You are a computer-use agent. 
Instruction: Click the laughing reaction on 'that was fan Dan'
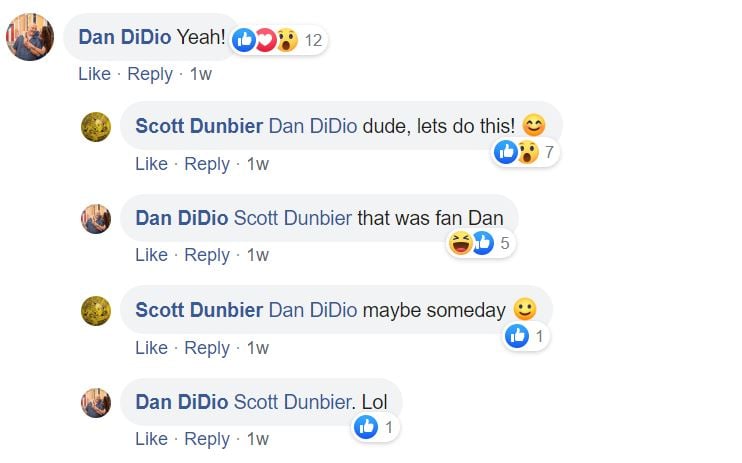(x=460, y=243)
